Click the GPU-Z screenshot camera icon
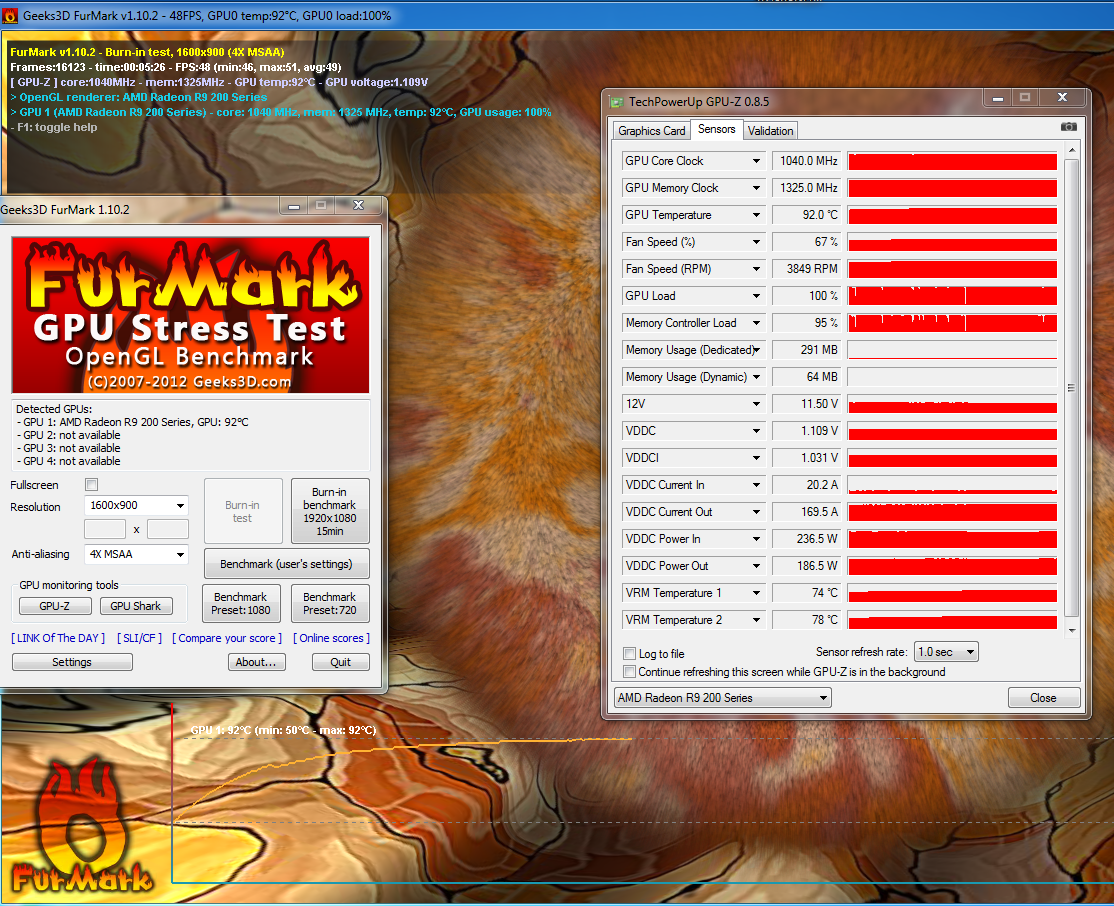Viewport: 1114px width, 906px height. tap(1068, 126)
